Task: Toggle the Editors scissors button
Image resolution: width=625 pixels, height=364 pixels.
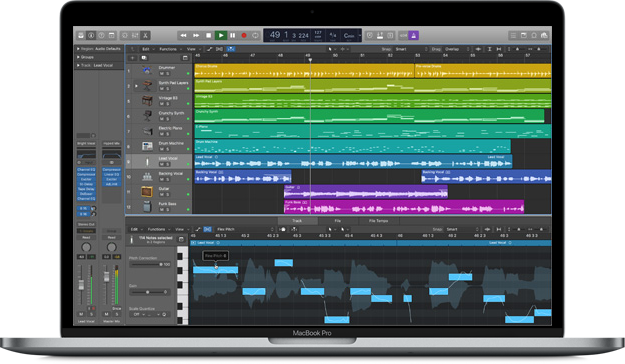Action: [145, 35]
